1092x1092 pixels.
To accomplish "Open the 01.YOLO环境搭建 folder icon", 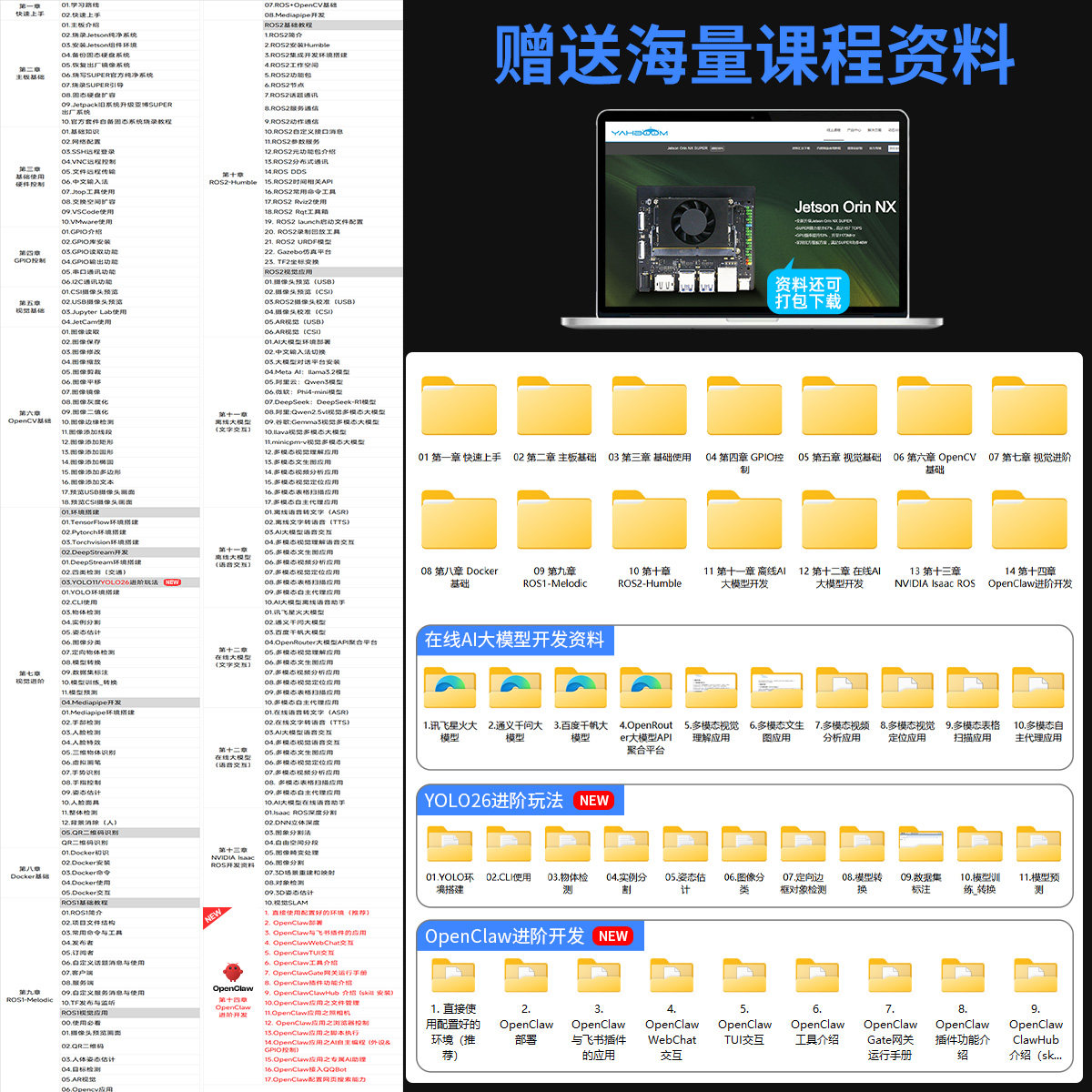I will point(450,845).
